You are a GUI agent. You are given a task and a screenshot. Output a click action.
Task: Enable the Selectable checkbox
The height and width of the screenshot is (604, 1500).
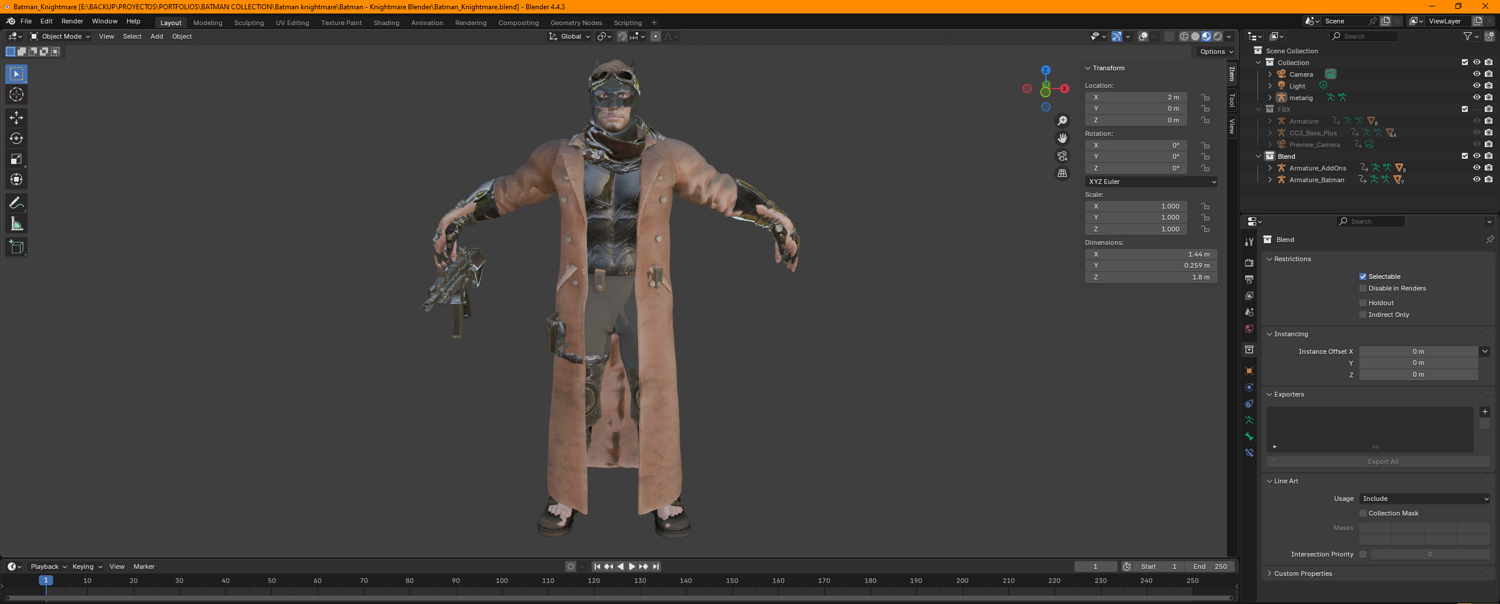point(1363,277)
